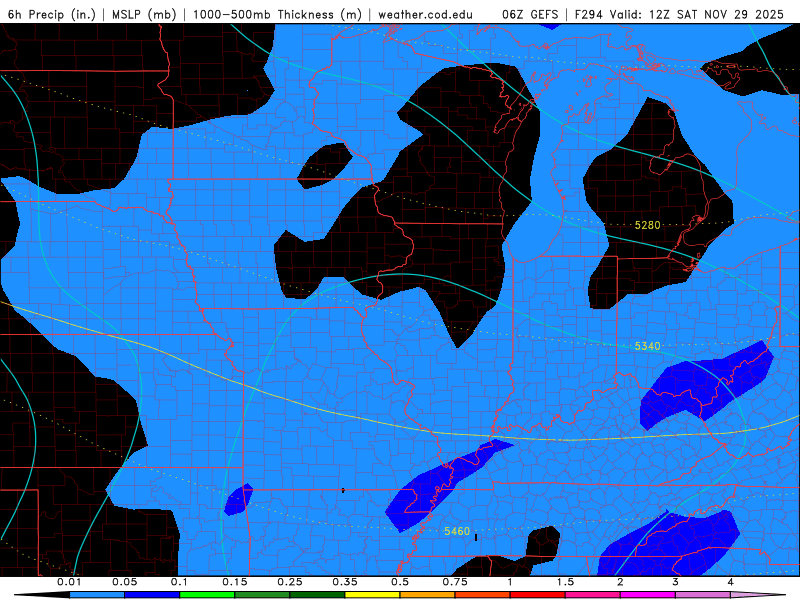Image resolution: width=800 pixels, height=600 pixels.
Task: Click the legend value 3
Action: [x=675, y=582]
